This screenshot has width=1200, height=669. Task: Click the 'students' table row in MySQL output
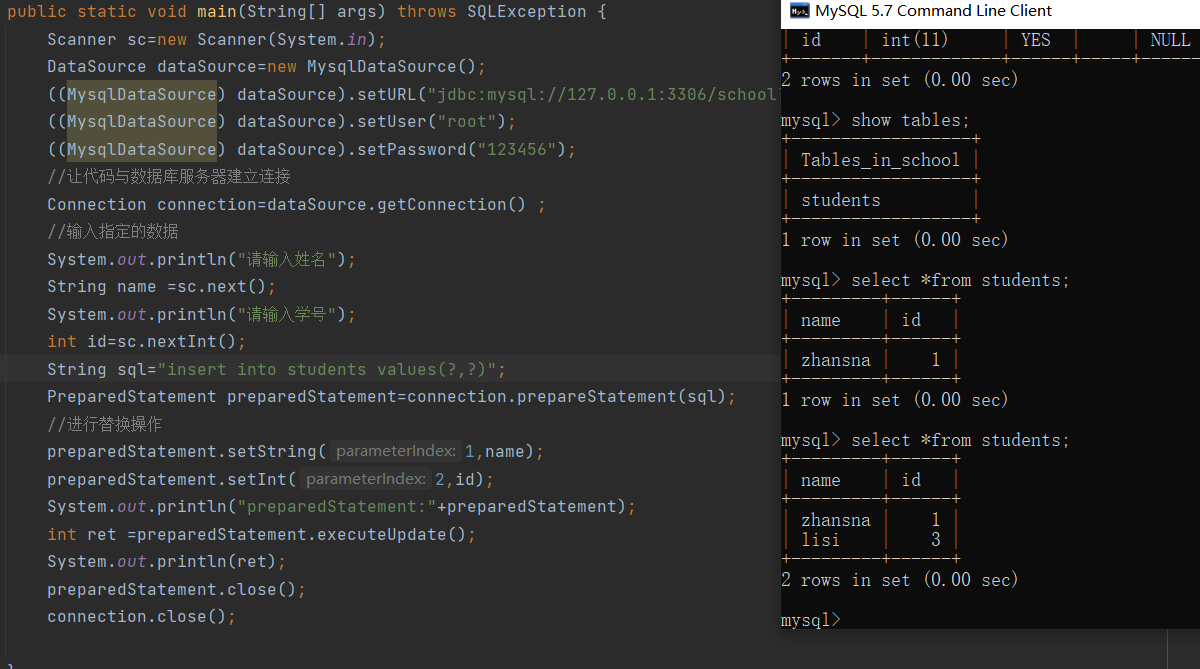[x=841, y=200]
